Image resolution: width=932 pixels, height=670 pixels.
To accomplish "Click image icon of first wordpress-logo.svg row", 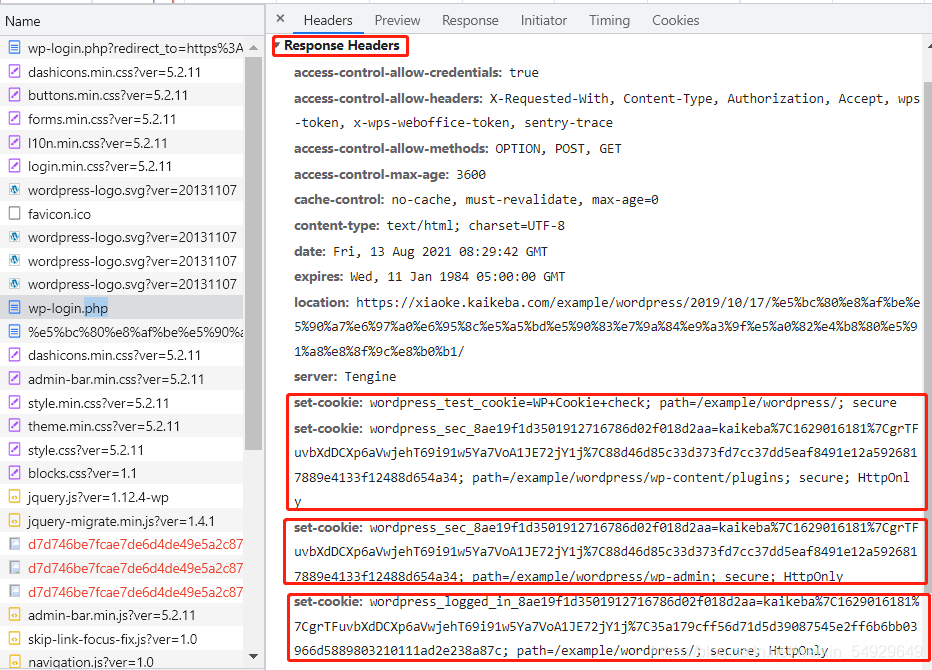I will 14,190.
